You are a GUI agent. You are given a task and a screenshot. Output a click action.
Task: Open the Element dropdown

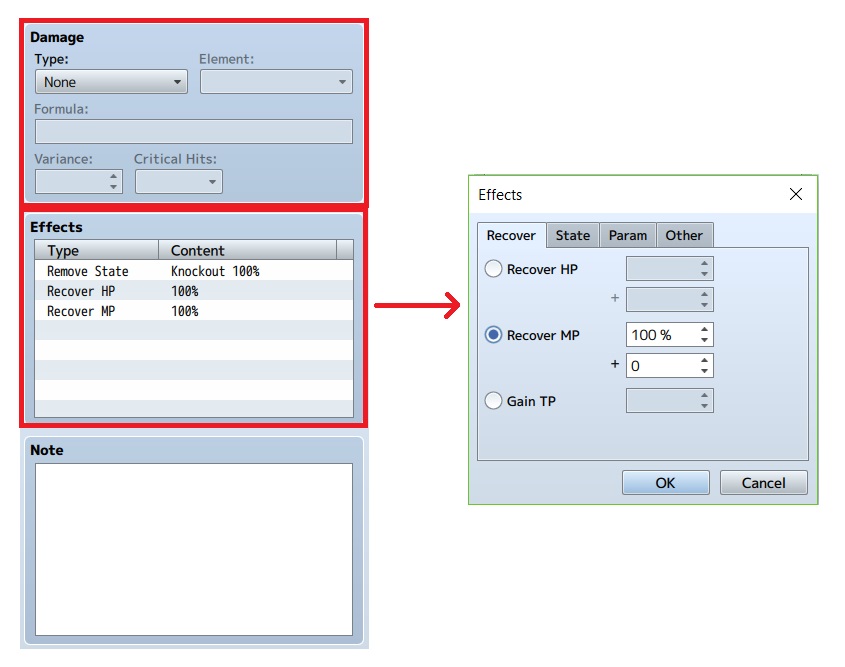pos(276,82)
